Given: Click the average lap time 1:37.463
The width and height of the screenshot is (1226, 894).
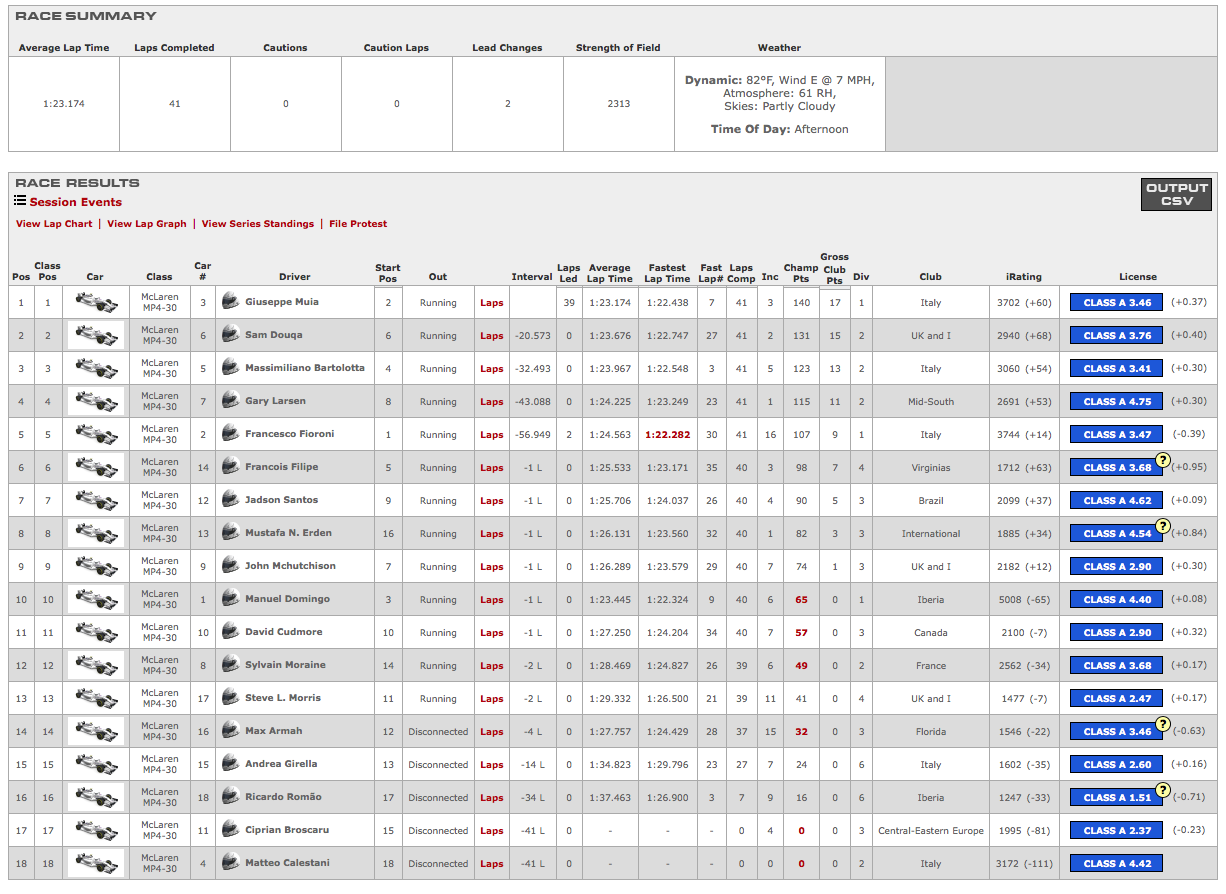Looking at the screenshot, I should click(609, 797).
